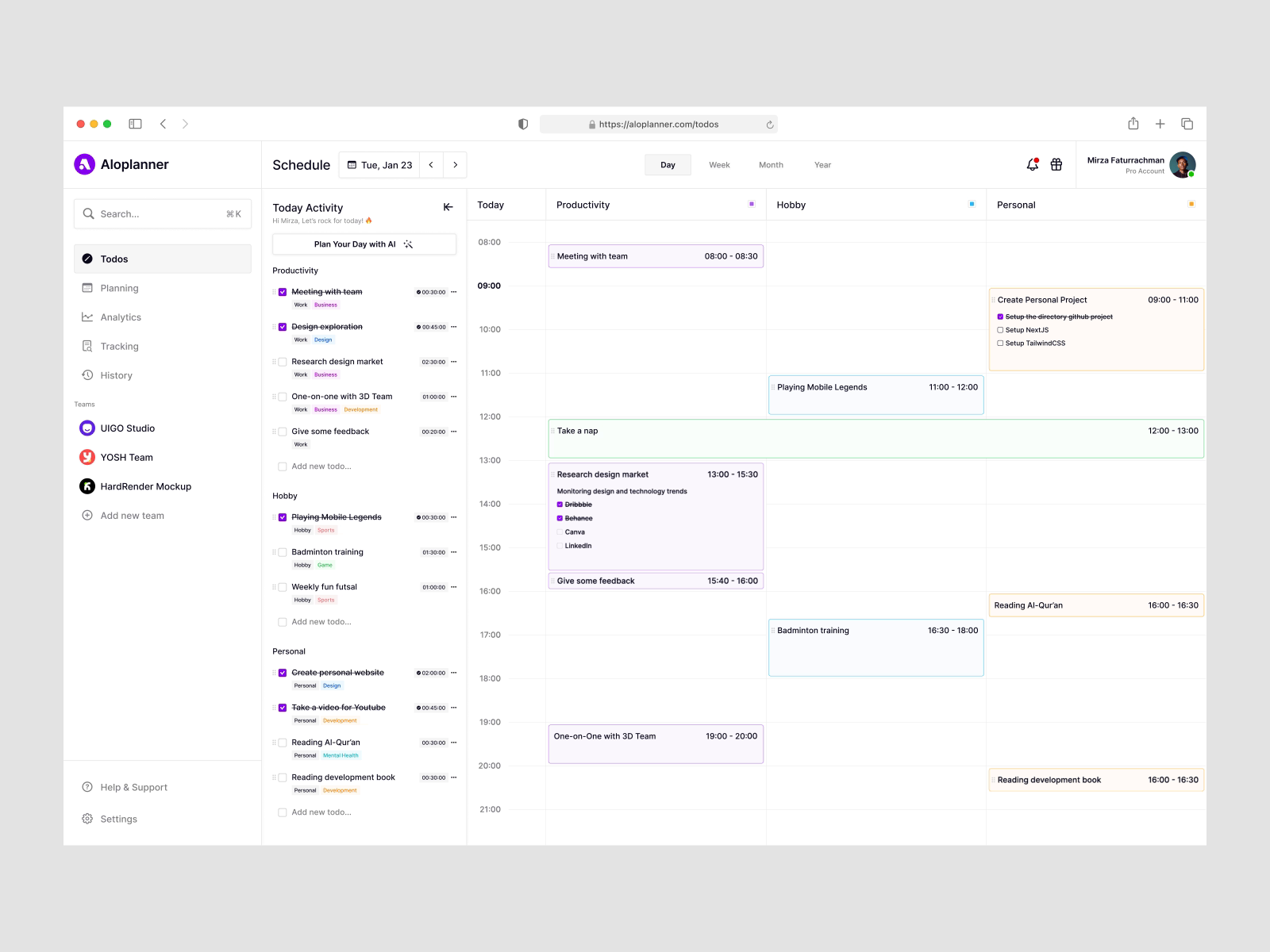Toggle the browser sidebar icon

point(136,124)
